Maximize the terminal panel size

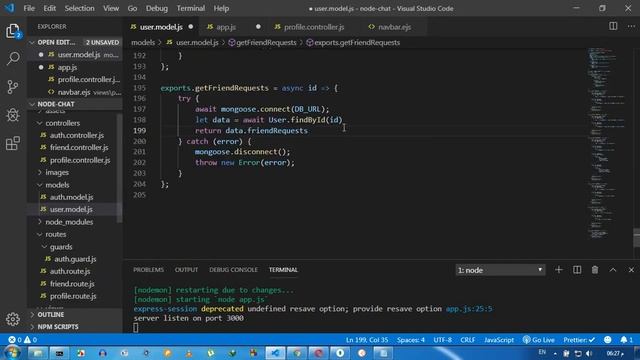point(613,270)
